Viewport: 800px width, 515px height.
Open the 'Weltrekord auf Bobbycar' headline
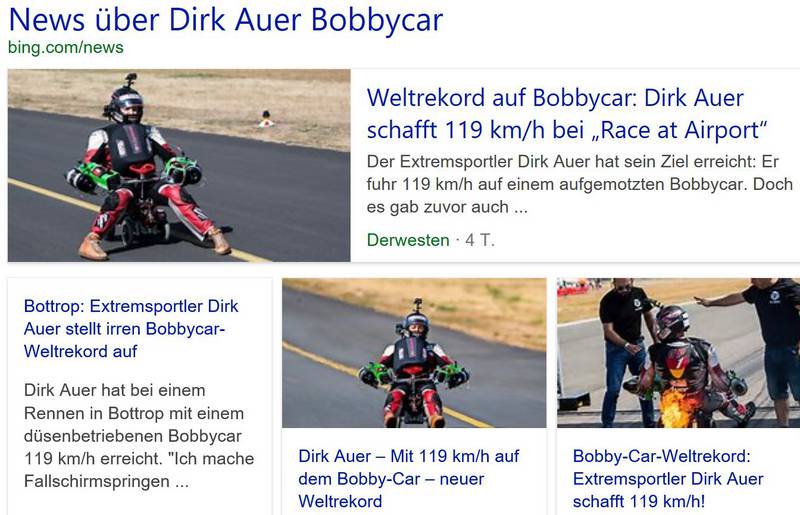(567, 114)
